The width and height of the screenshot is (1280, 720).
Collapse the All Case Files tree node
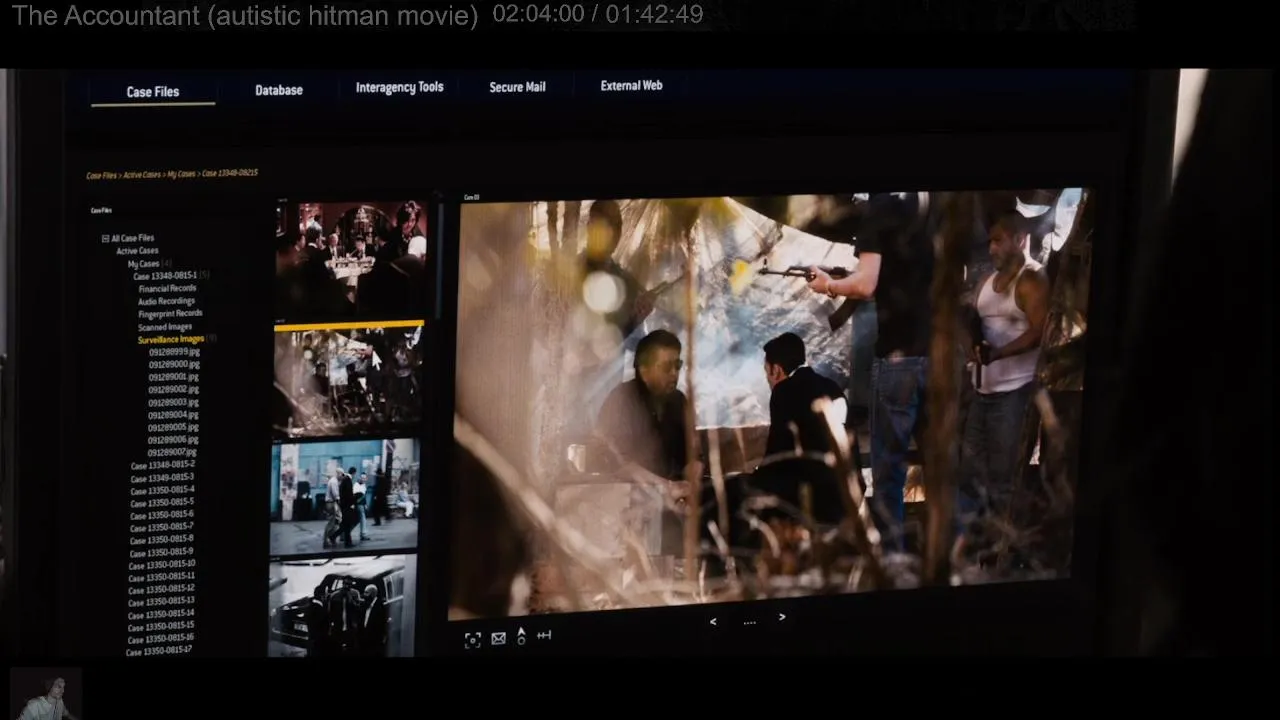tap(105, 238)
